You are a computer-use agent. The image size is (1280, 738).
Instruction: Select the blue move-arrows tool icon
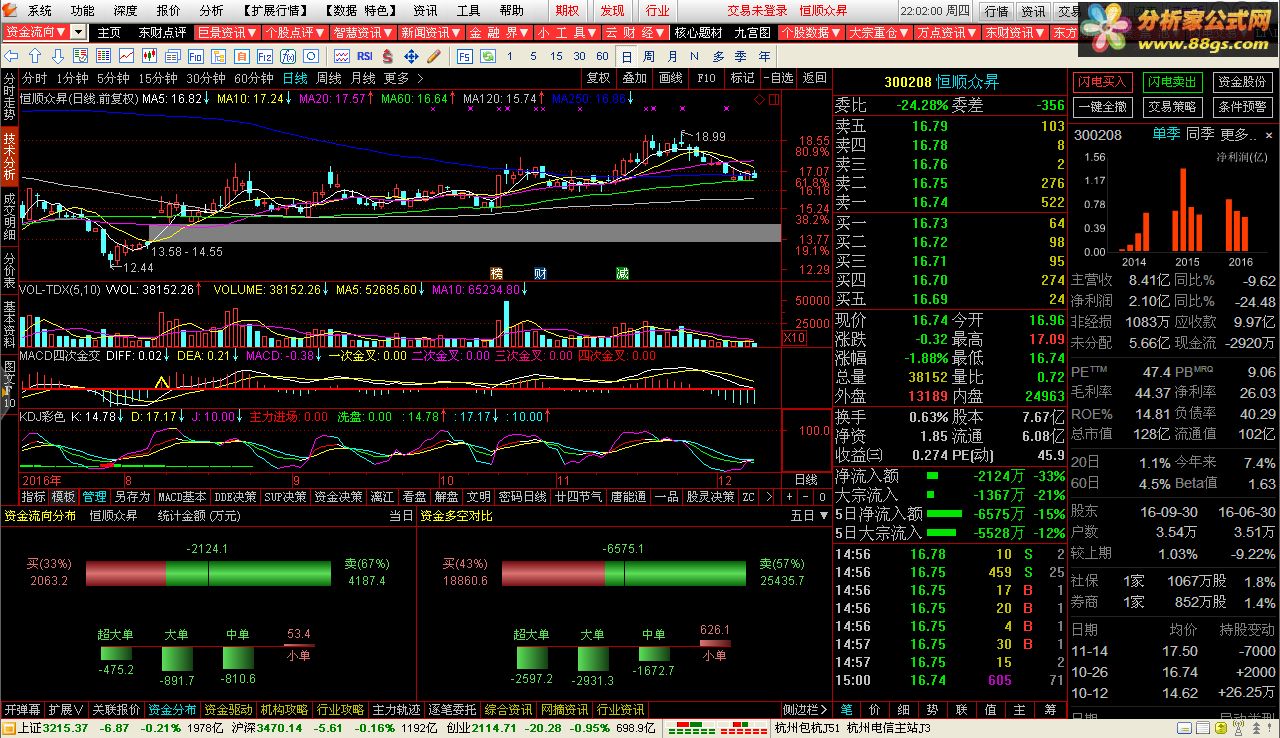point(411,55)
